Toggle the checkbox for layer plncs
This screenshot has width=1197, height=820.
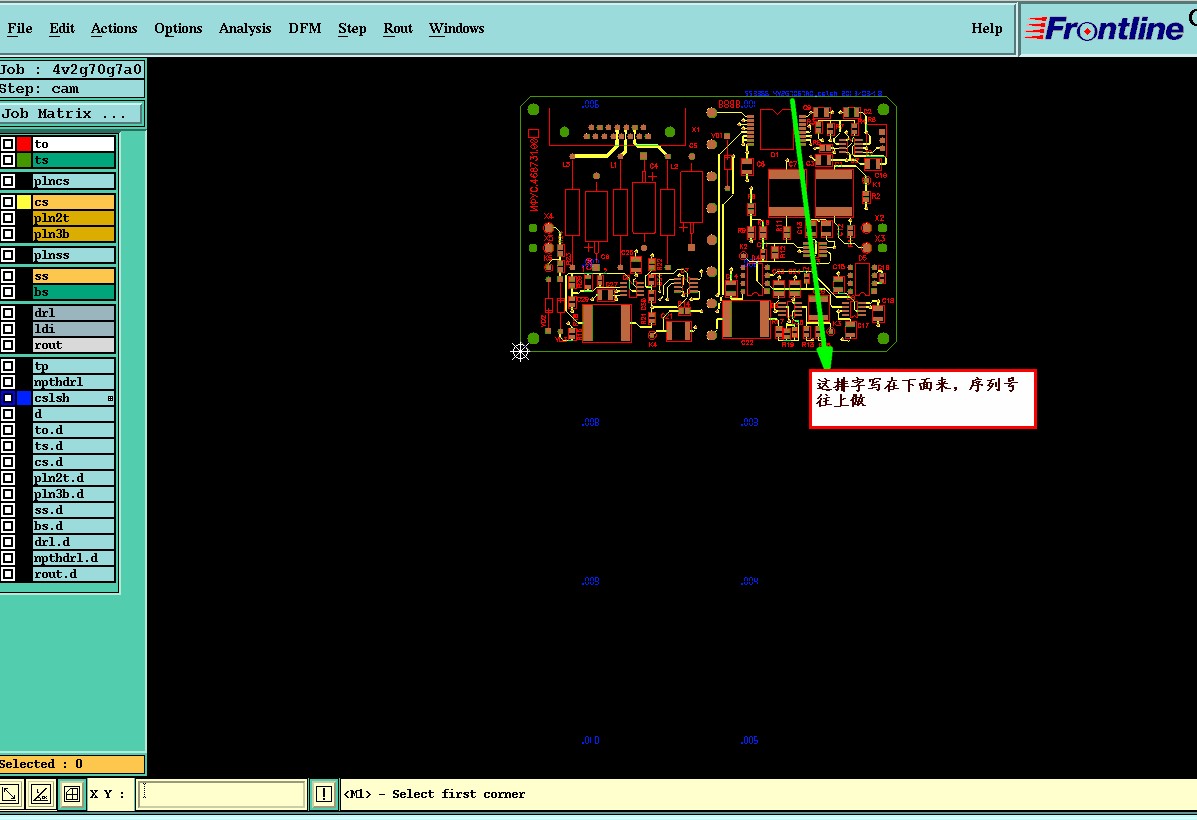click(x=8, y=181)
